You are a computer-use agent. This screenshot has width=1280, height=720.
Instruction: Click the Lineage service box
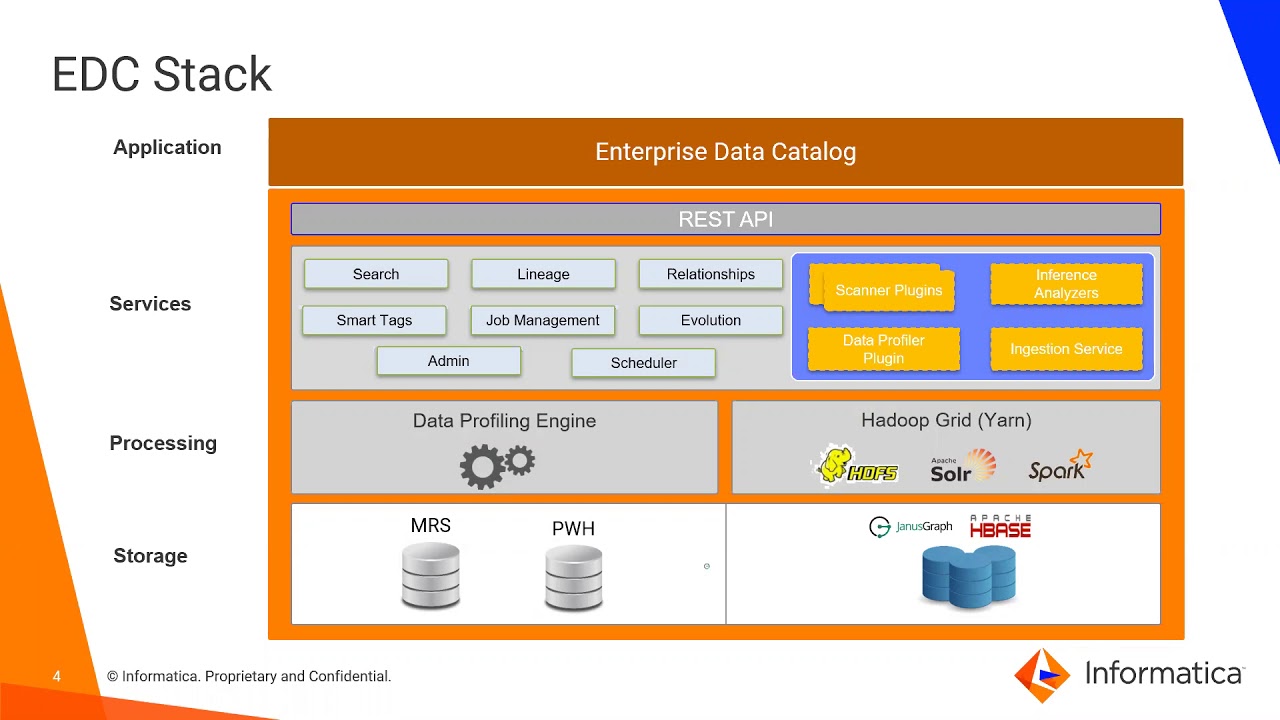[x=543, y=274]
